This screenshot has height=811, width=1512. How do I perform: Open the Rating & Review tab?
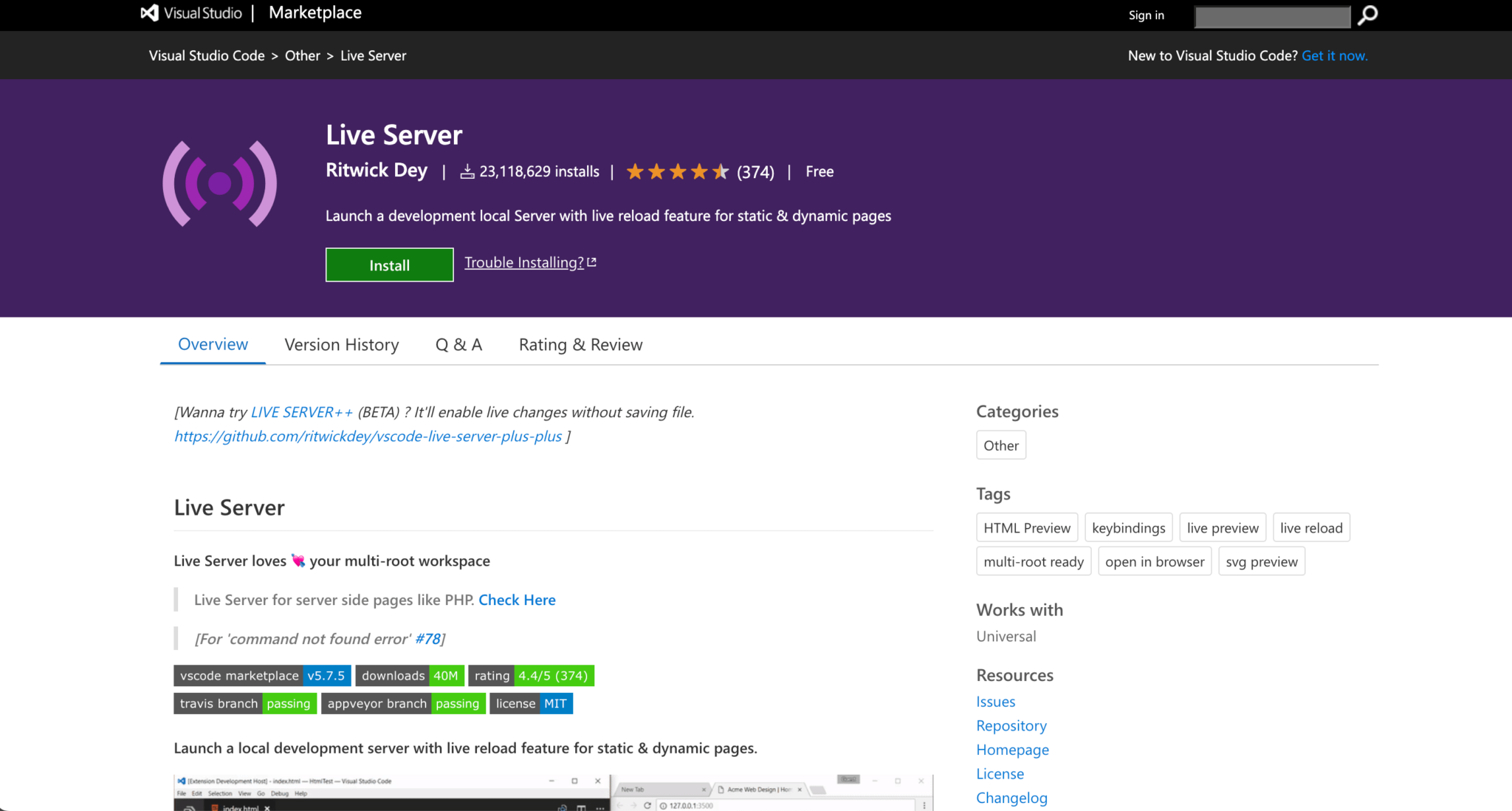[x=580, y=344]
